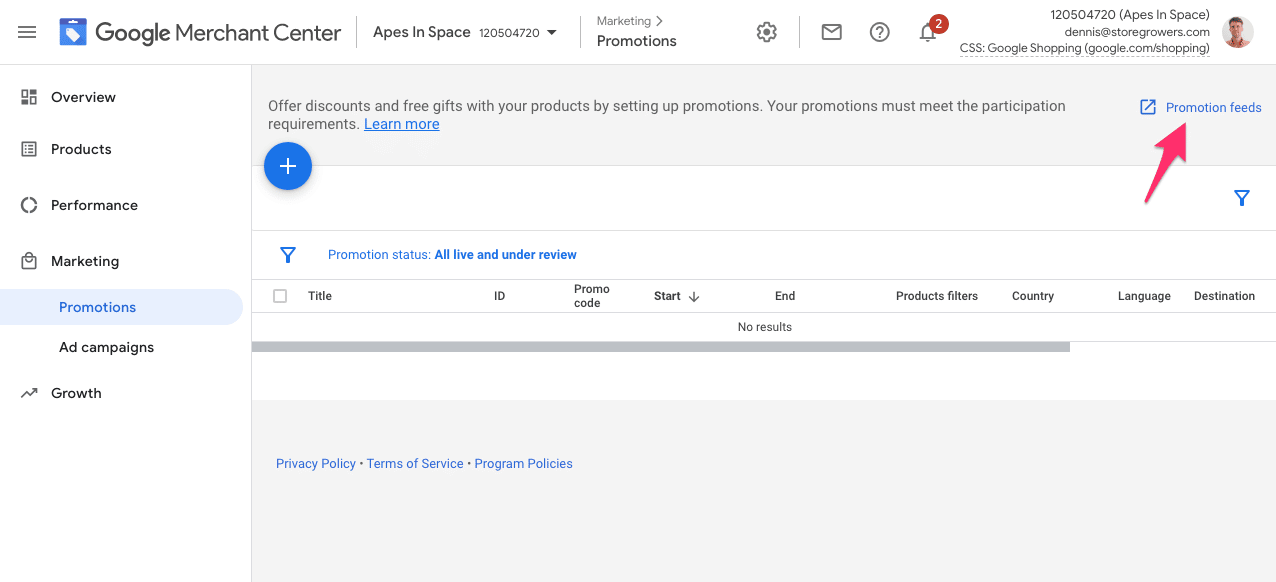Click the Destination column header
Image resolution: width=1276 pixels, height=582 pixels.
[1224, 296]
